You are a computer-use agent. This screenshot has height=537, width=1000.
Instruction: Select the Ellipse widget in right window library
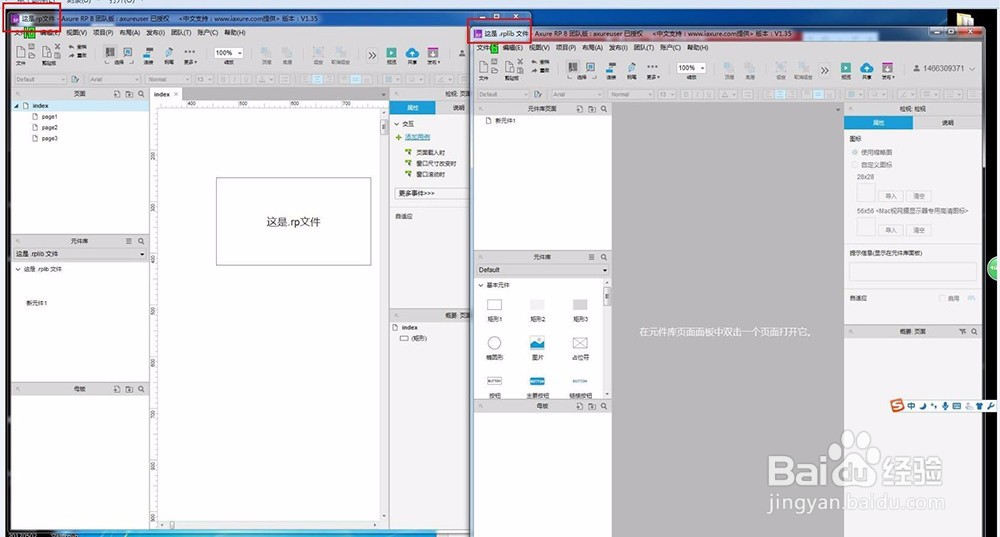(x=494, y=343)
